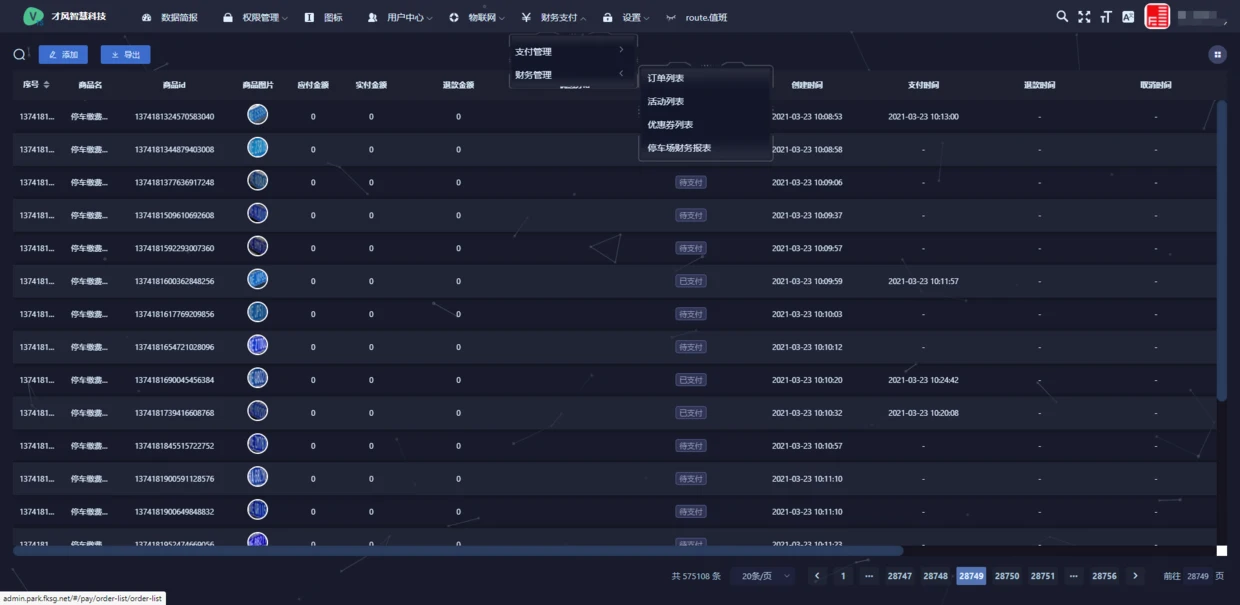Click the 数据简报 dashboard gauge icon
This screenshot has width=1240, height=605.
tap(147, 18)
